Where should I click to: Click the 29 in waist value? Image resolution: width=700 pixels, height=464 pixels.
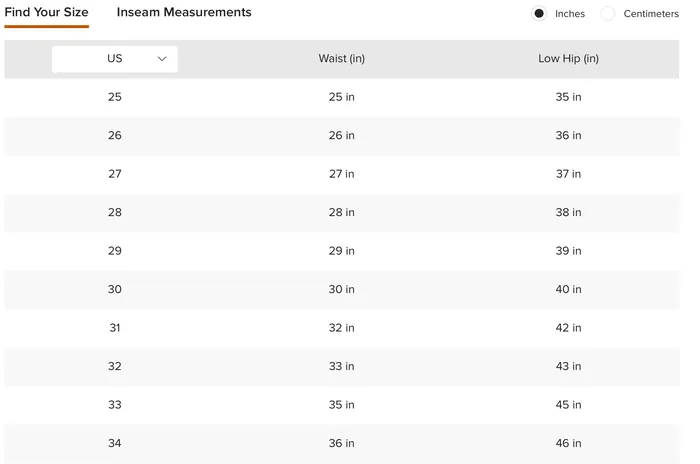click(x=342, y=251)
